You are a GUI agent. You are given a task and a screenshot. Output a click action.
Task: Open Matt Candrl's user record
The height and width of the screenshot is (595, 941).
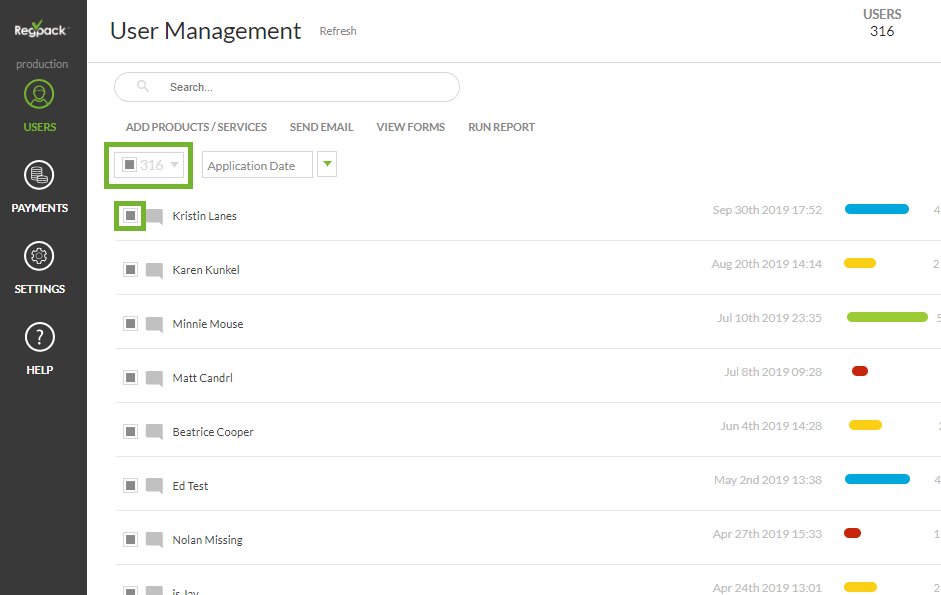click(205, 378)
